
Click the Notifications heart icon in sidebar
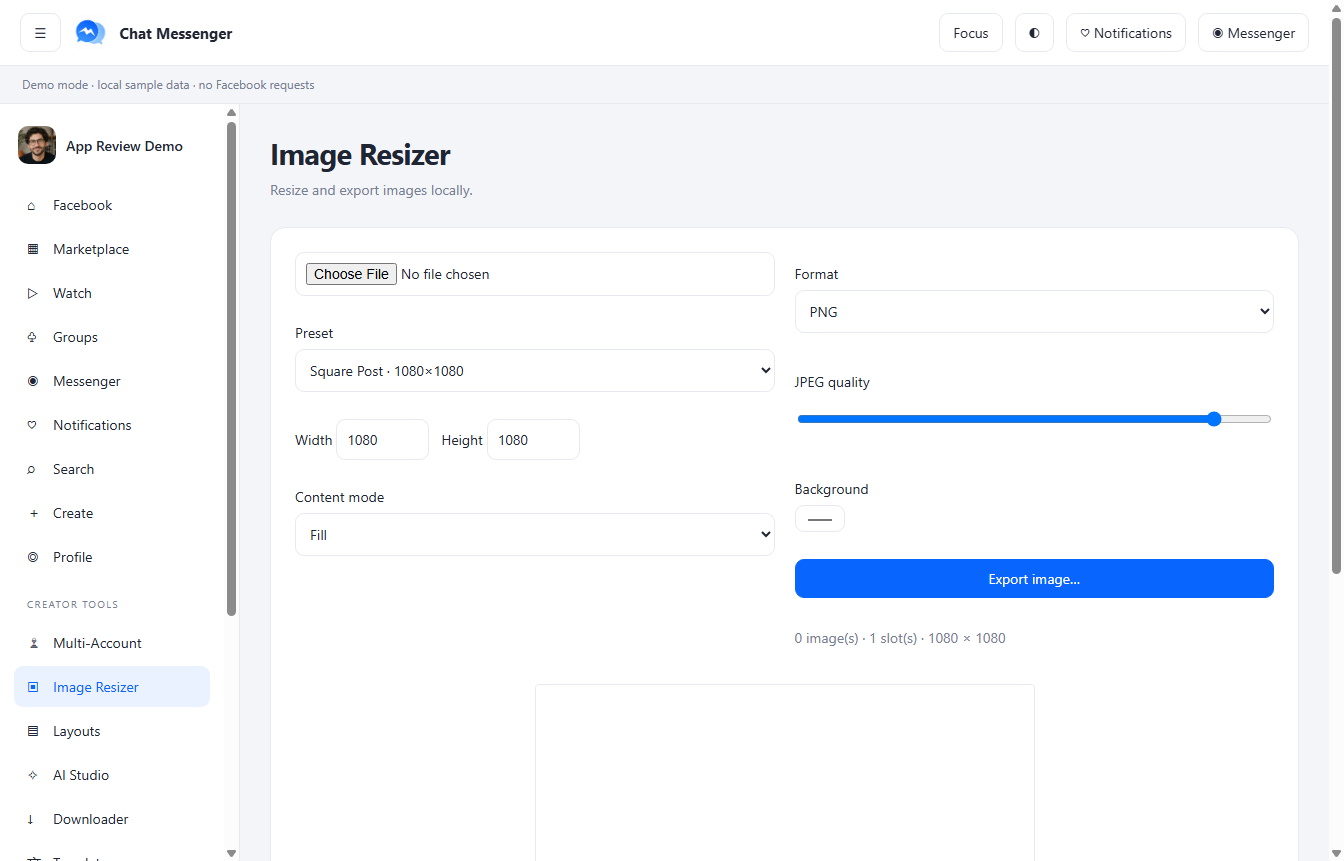(32, 426)
